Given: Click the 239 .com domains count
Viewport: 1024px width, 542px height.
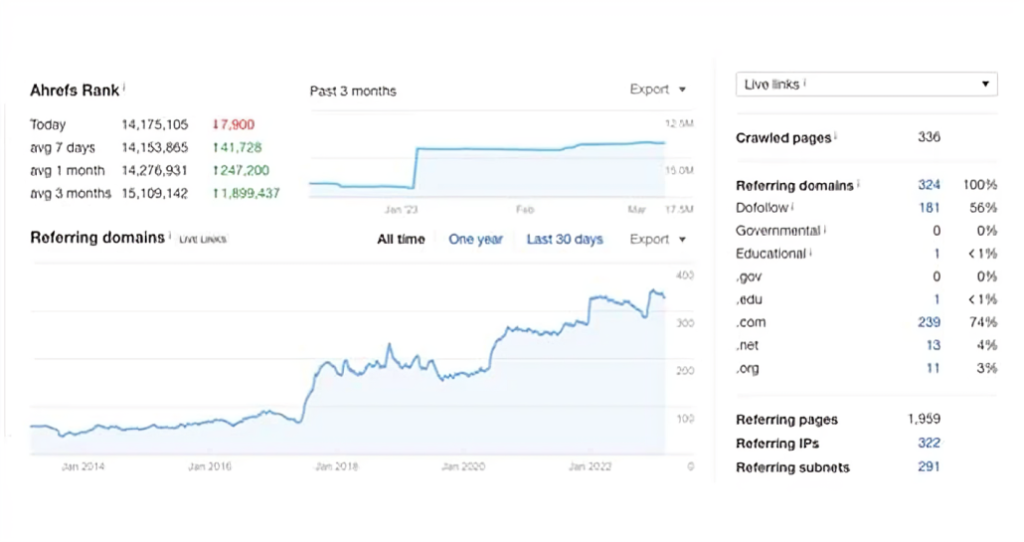Looking at the screenshot, I should pyautogui.click(x=929, y=322).
